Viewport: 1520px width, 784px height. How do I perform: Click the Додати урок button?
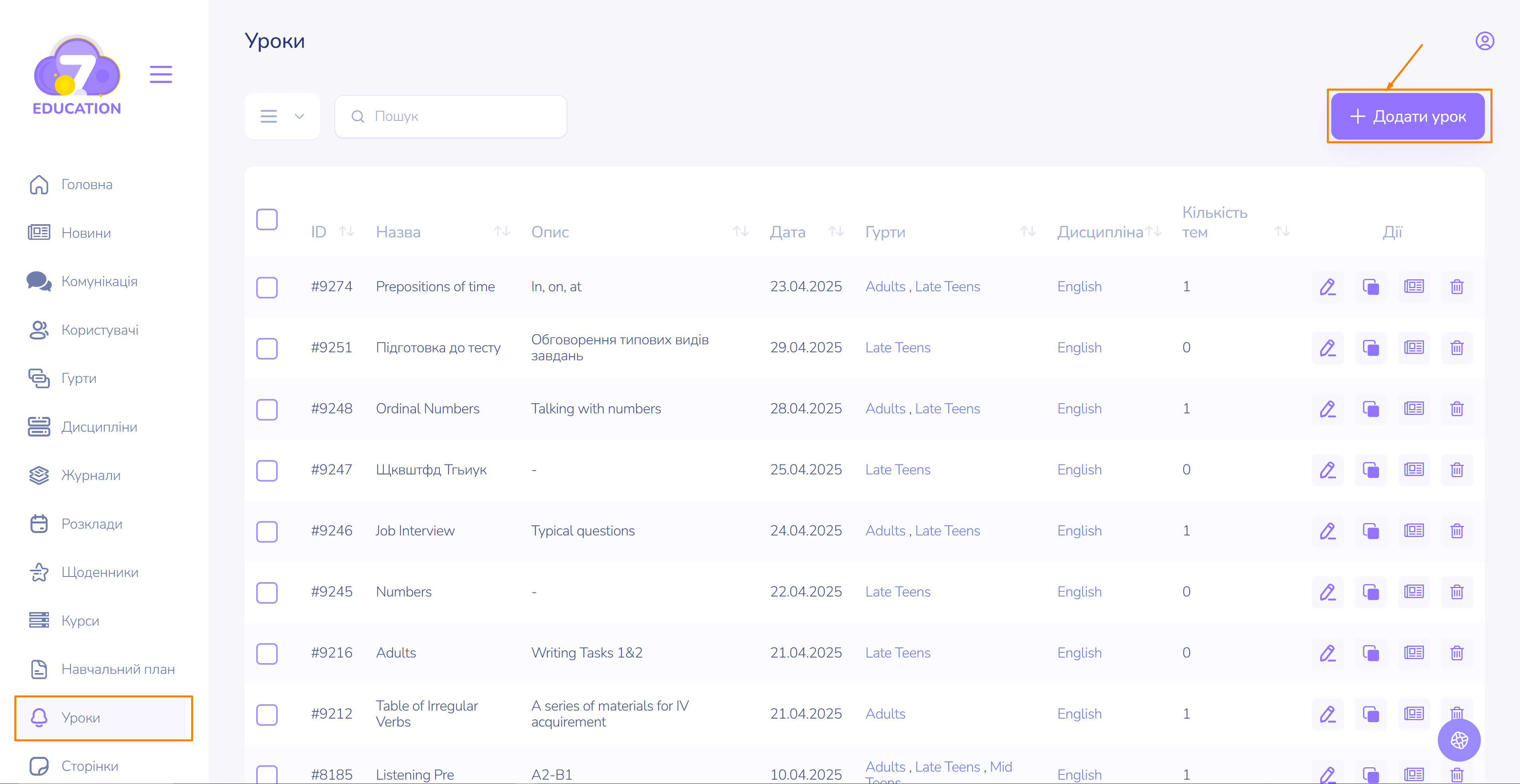coord(1407,116)
